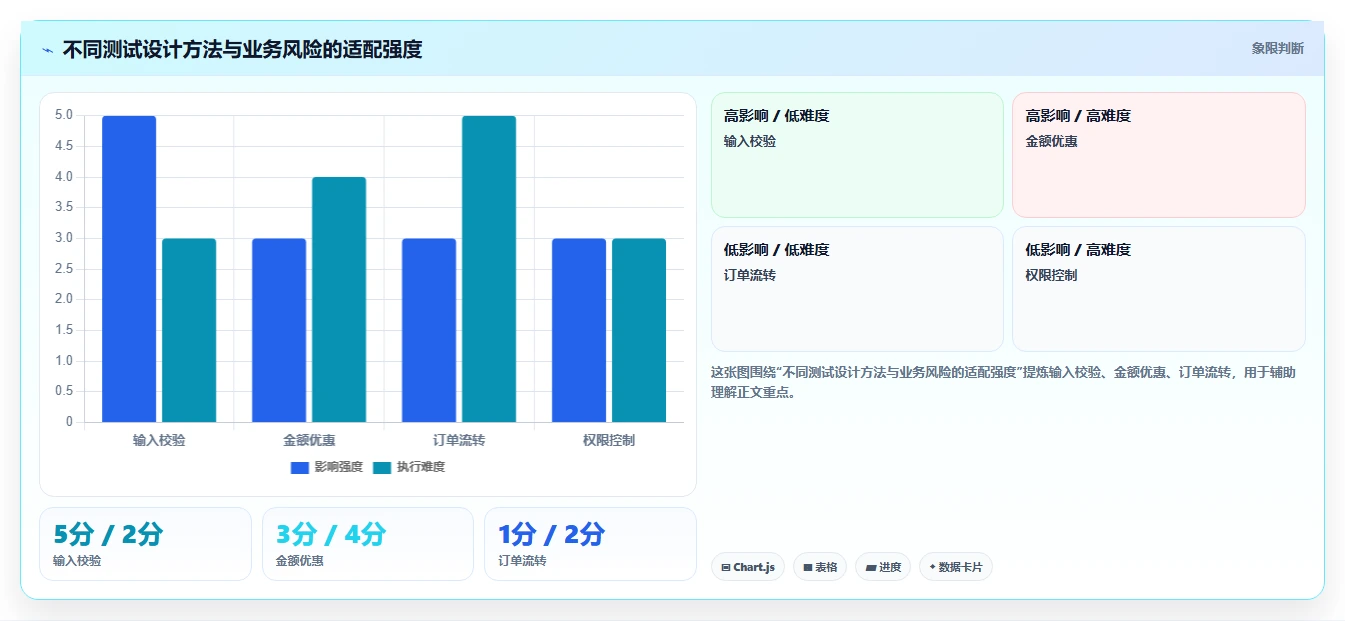Viewport: 1345px width, 621px height.
Task: Click the 2.5 y-axis value
Action: pyautogui.click(x=63, y=268)
